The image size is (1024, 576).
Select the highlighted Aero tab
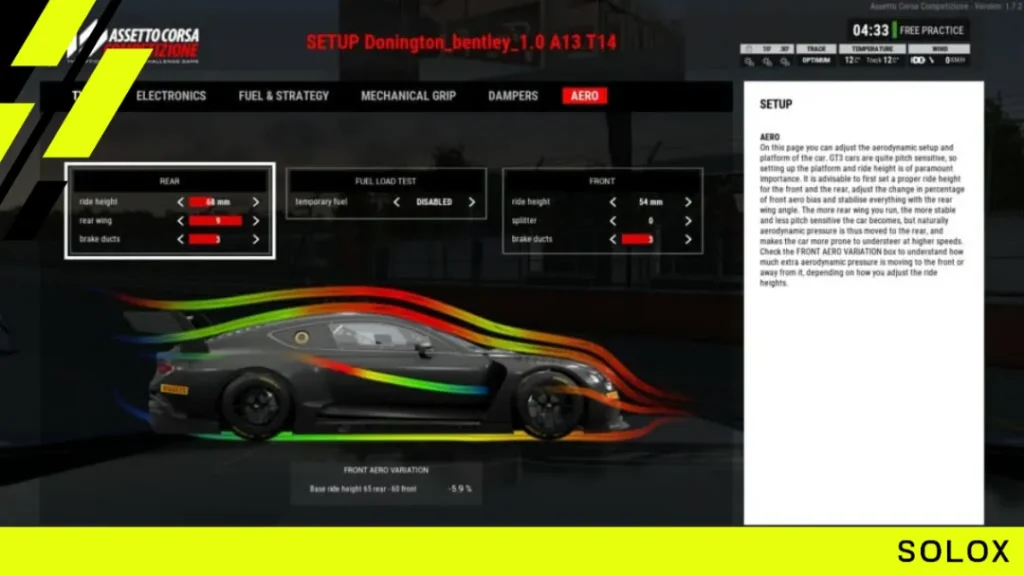[x=584, y=96]
